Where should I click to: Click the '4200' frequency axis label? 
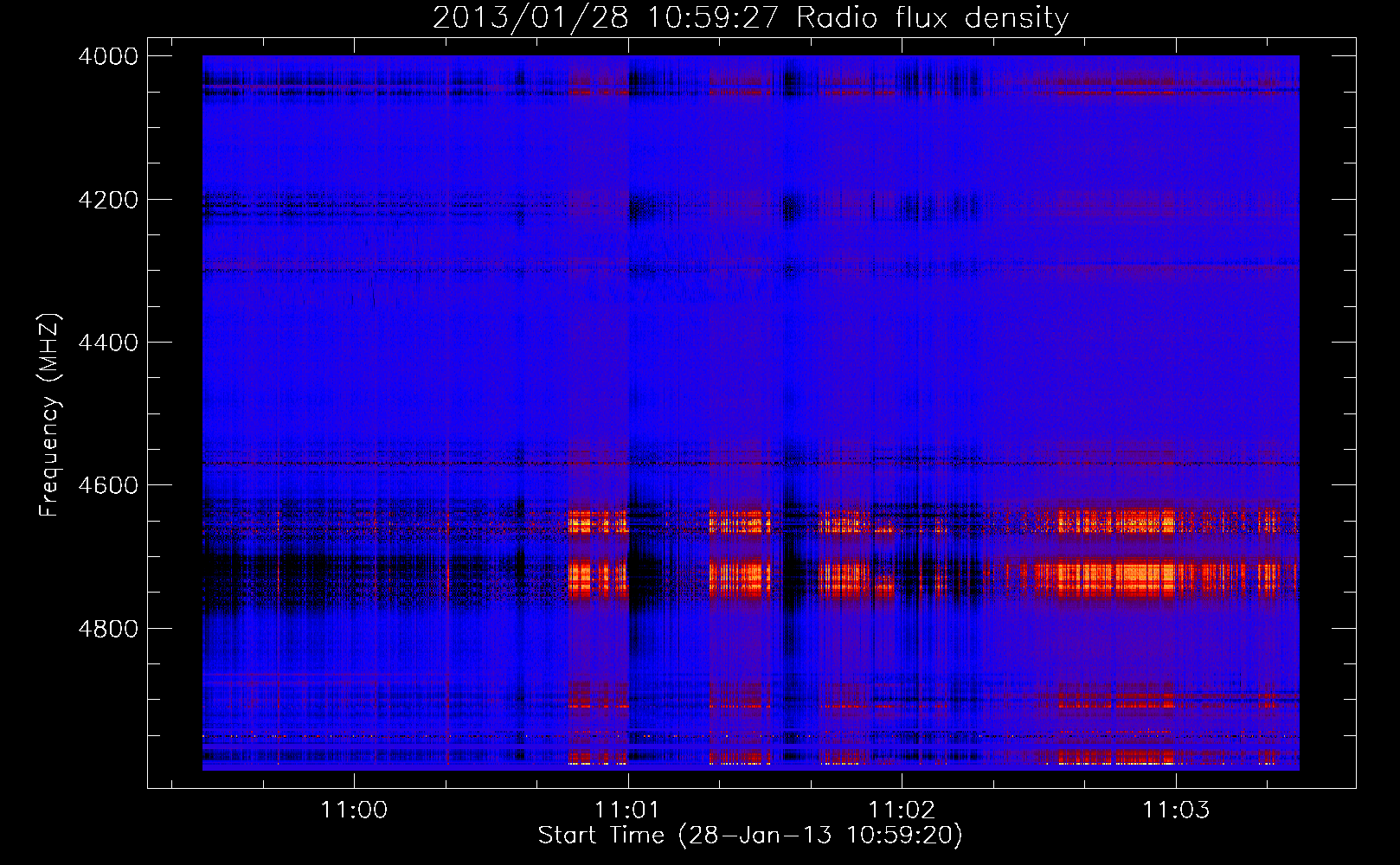108,200
